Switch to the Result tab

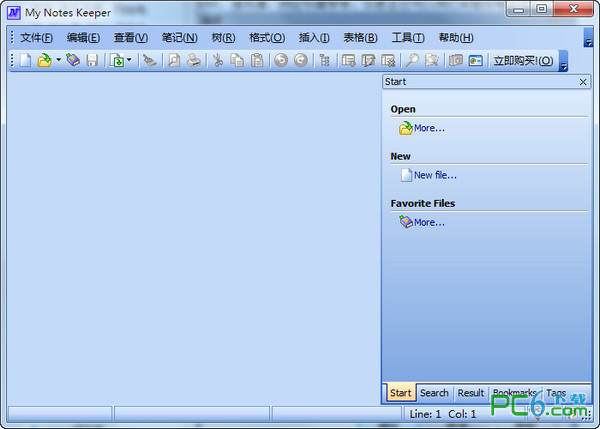(471, 393)
